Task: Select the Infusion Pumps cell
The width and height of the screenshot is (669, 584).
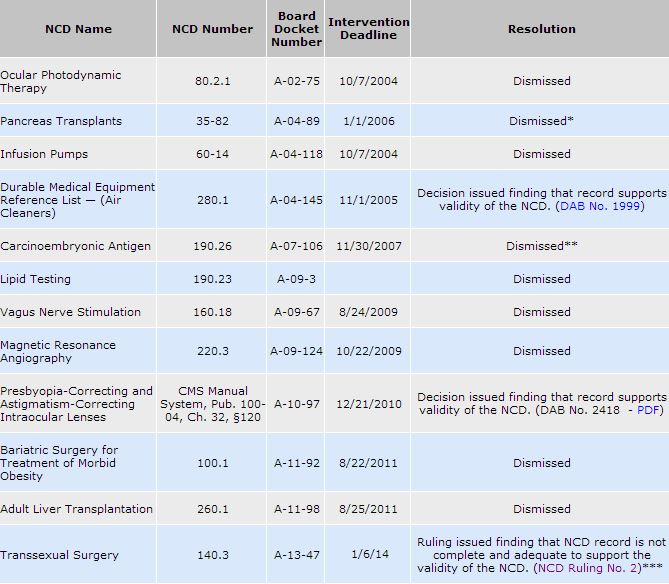Action: (x=78, y=154)
